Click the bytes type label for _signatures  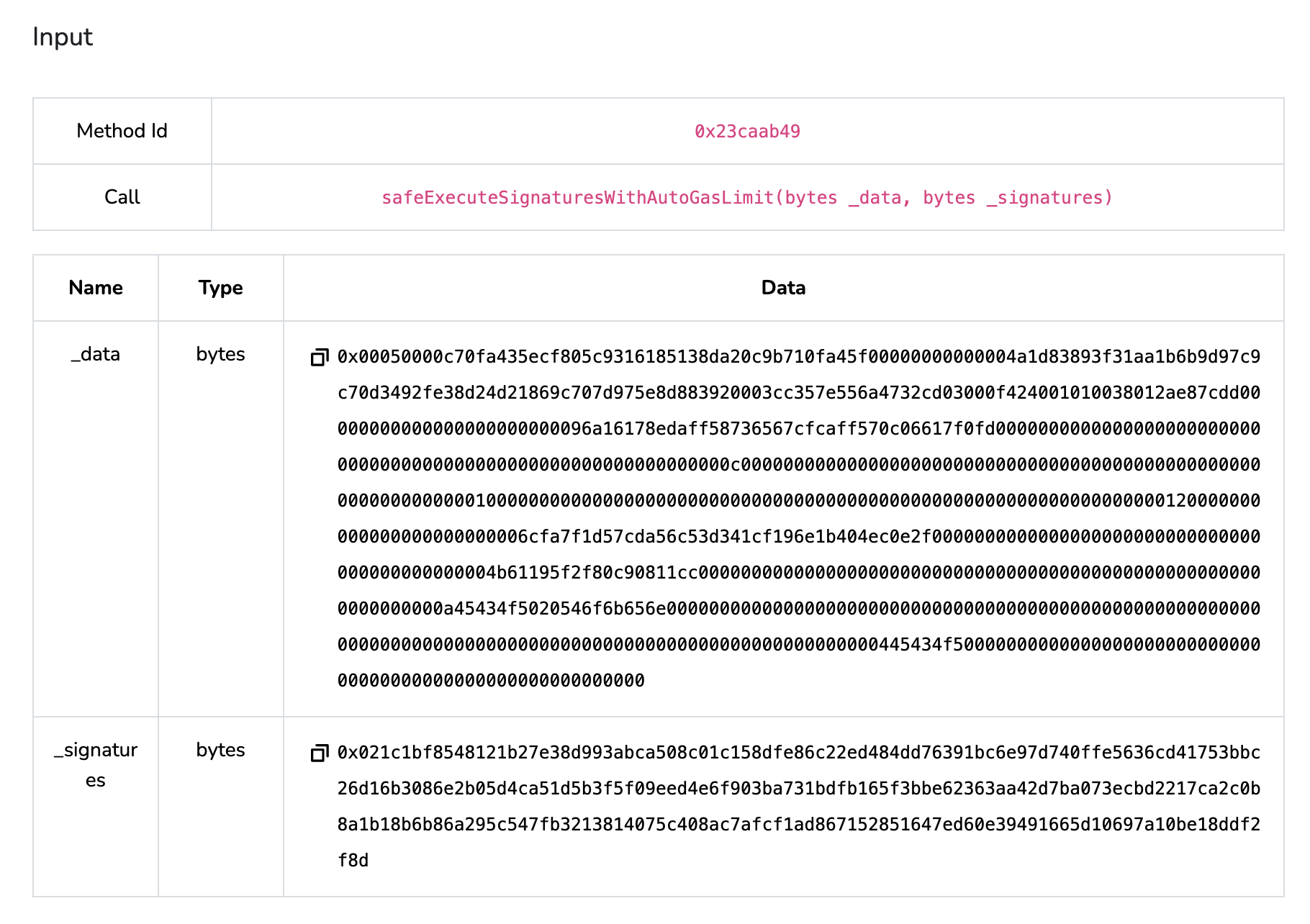tap(220, 750)
